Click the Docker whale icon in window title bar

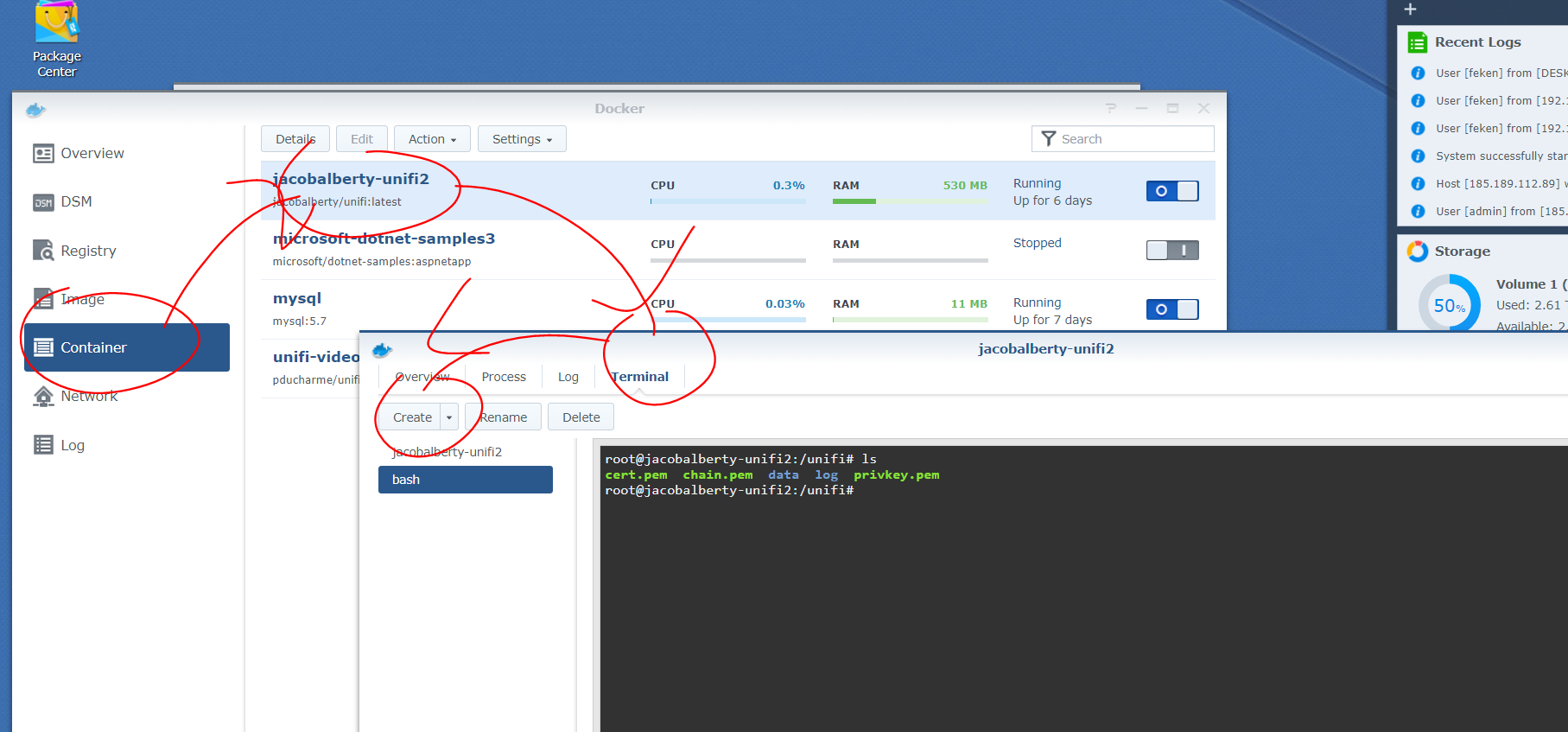coord(35,110)
